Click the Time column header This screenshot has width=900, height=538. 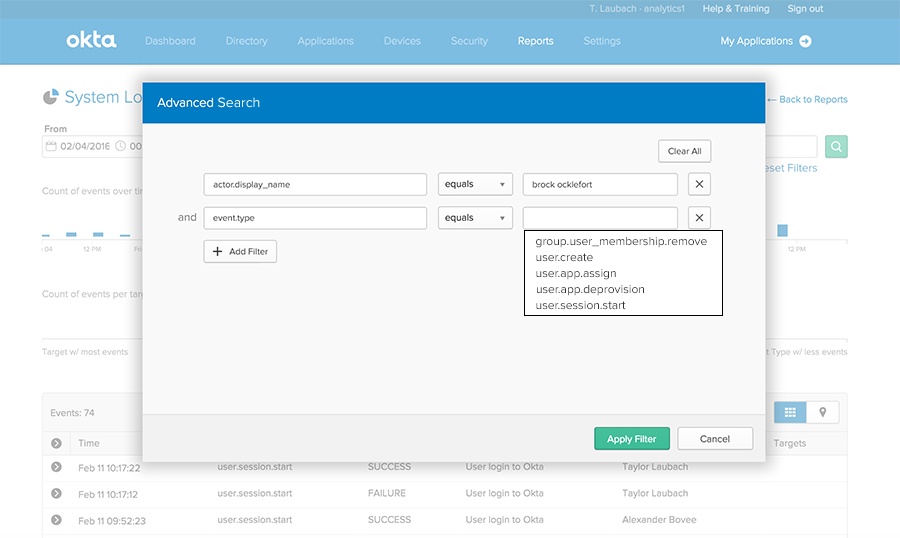pyautogui.click(x=88, y=443)
